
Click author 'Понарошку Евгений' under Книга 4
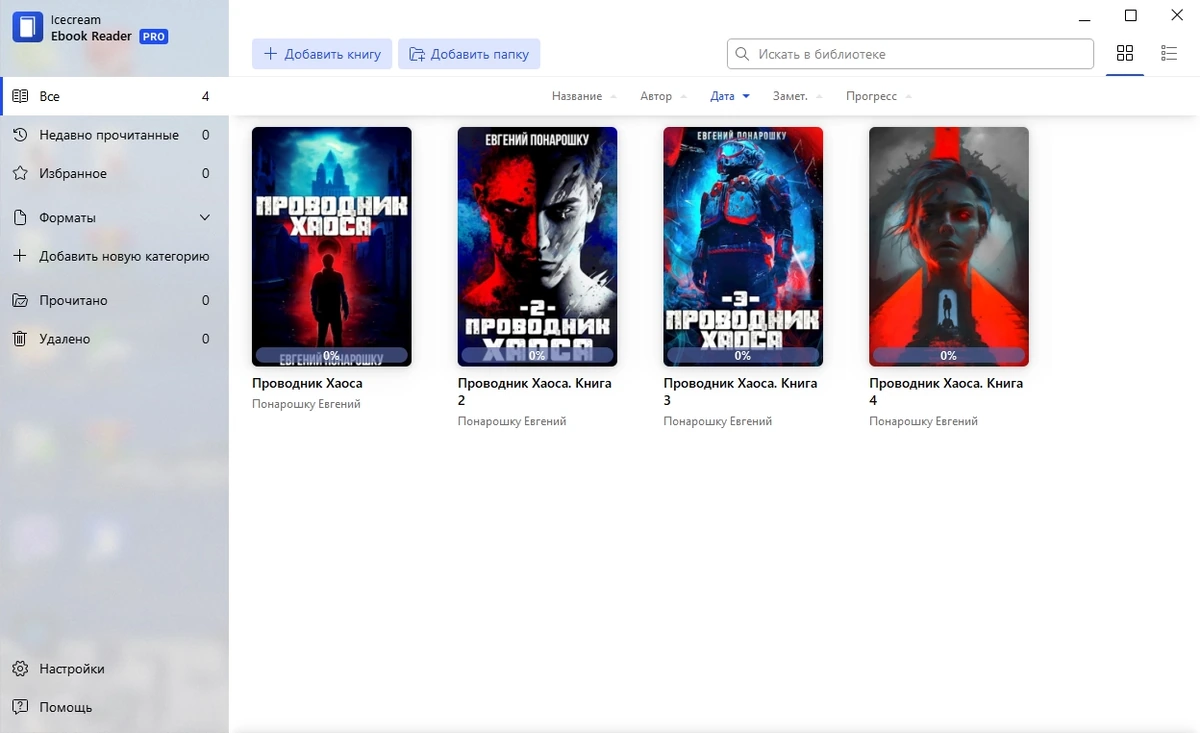coord(924,422)
